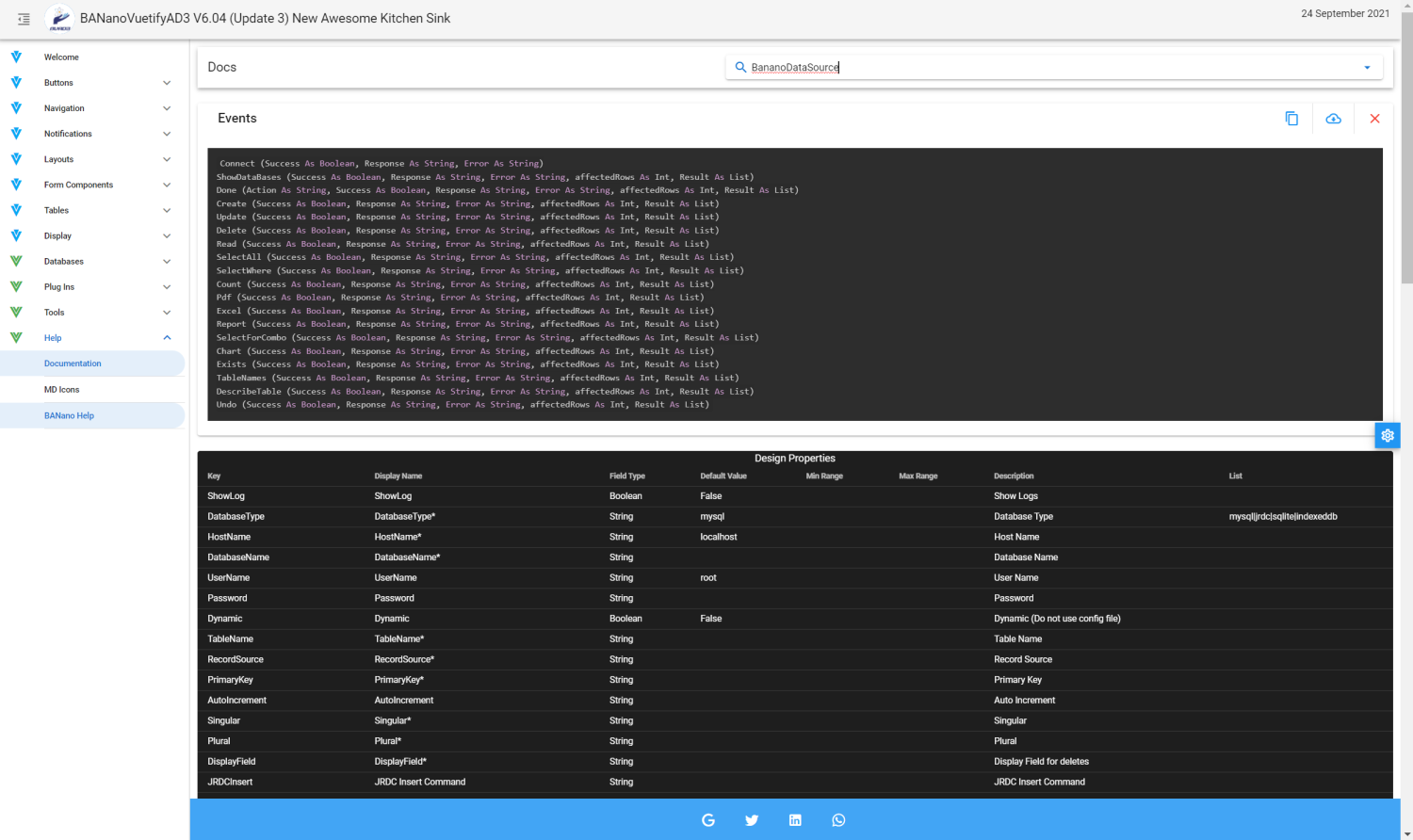The width and height of the screenshot is (1413, 840).
Task: Open the dropdown arrow in the search field
Action: point(1367,67)
